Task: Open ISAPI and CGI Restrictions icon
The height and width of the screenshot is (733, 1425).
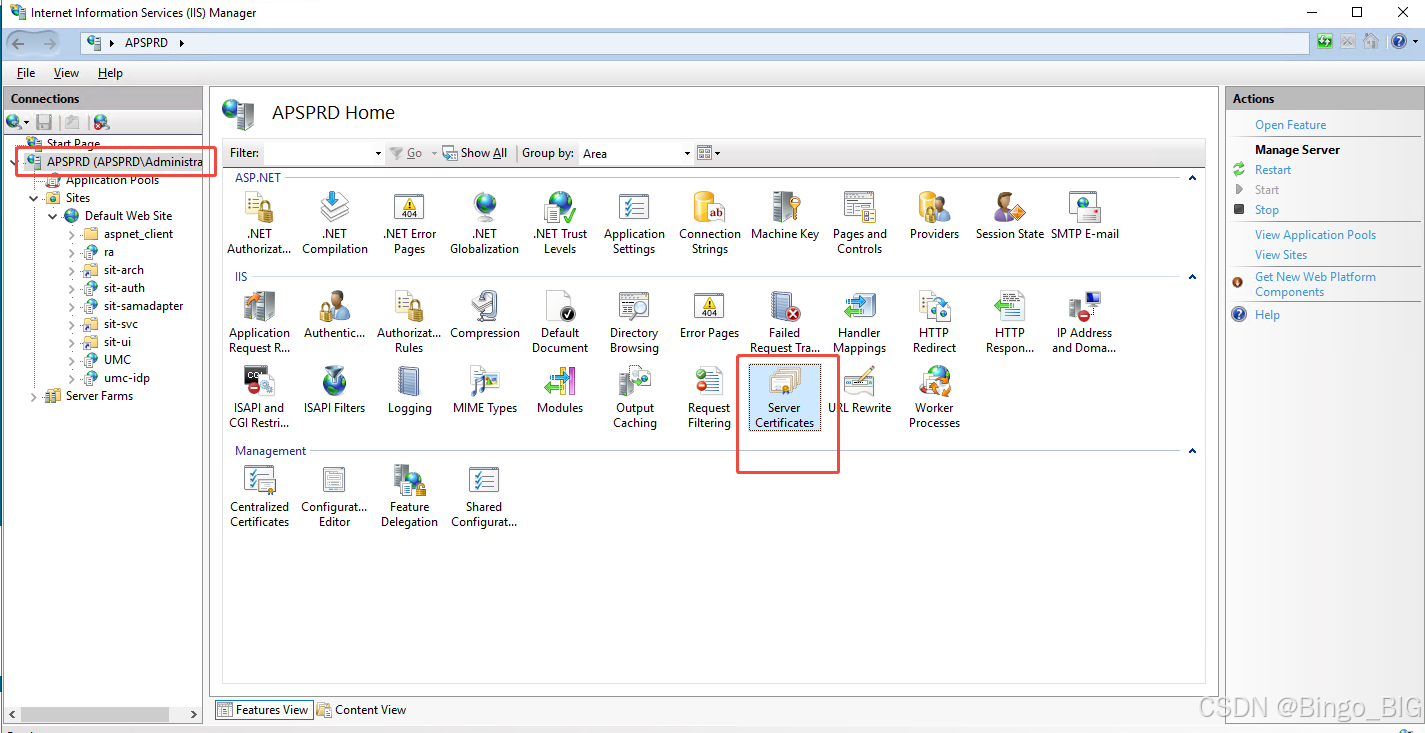Action: [x=259, y=397]
